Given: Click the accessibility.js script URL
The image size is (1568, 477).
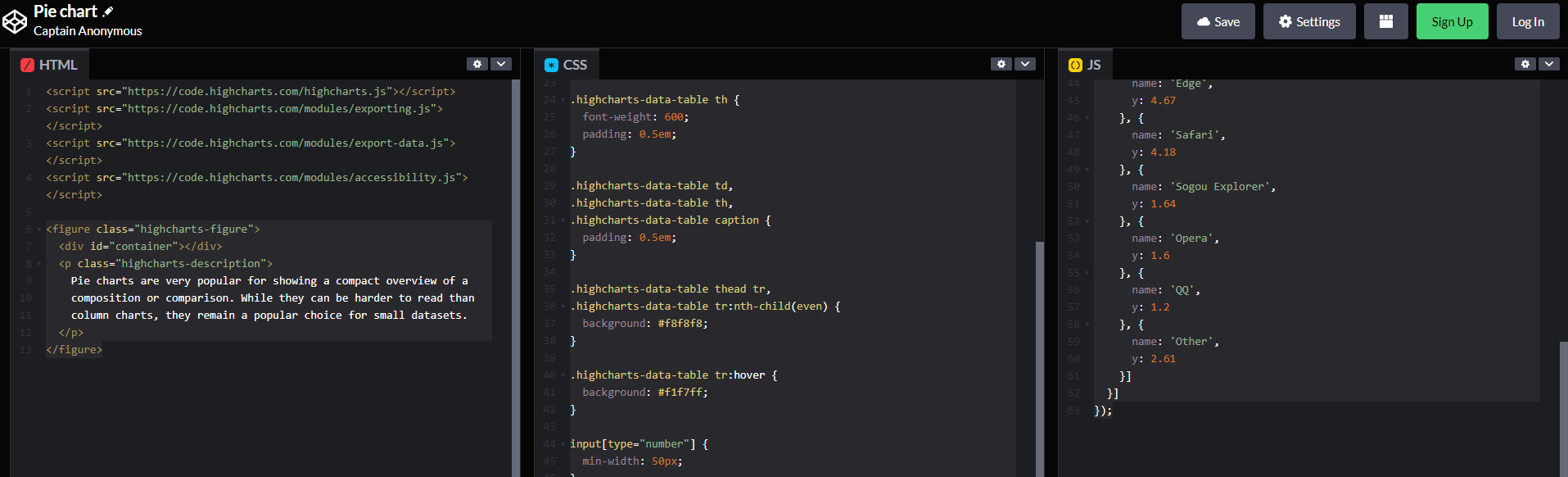Looking at the screenshot, I should coord(291,178).
